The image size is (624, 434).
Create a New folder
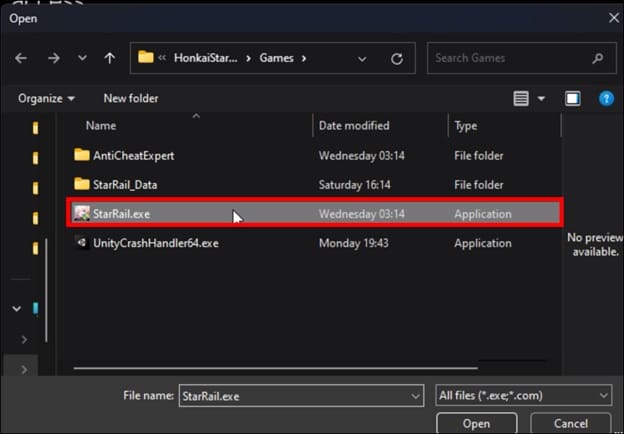pyautogui.click(x=131, y=98)
